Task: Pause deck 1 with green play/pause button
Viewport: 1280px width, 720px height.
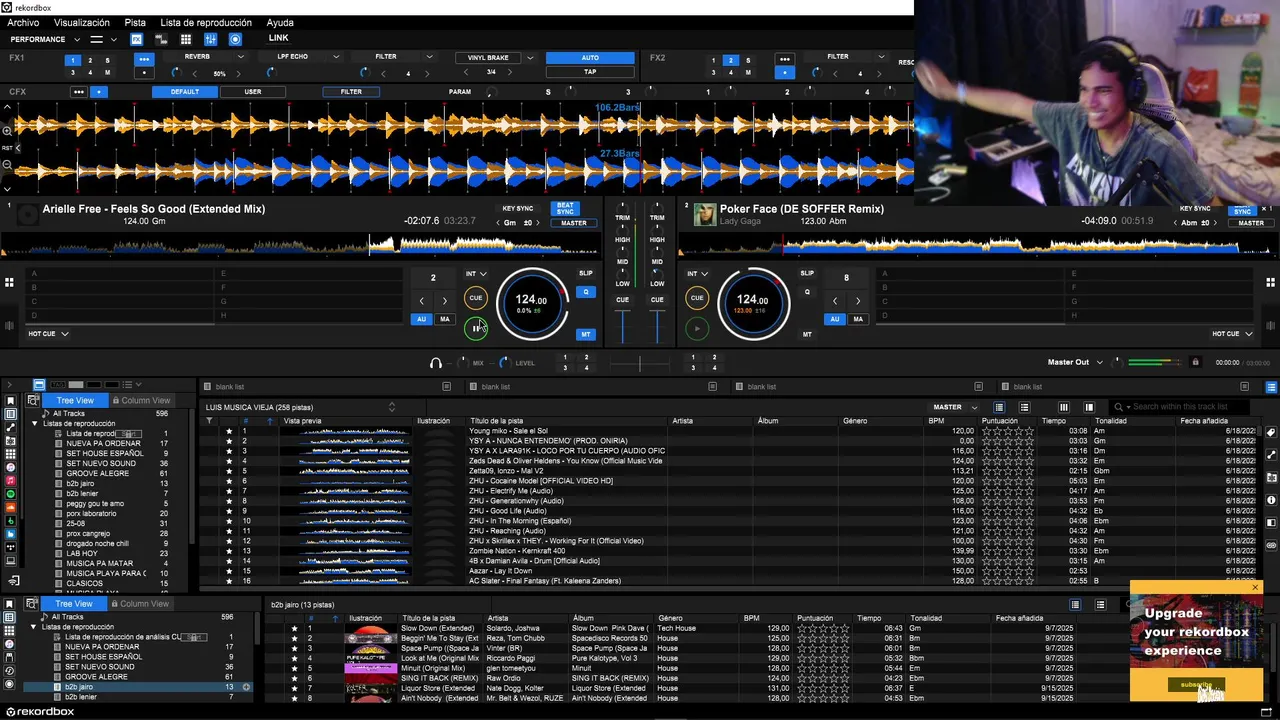Action: point(476,328)
